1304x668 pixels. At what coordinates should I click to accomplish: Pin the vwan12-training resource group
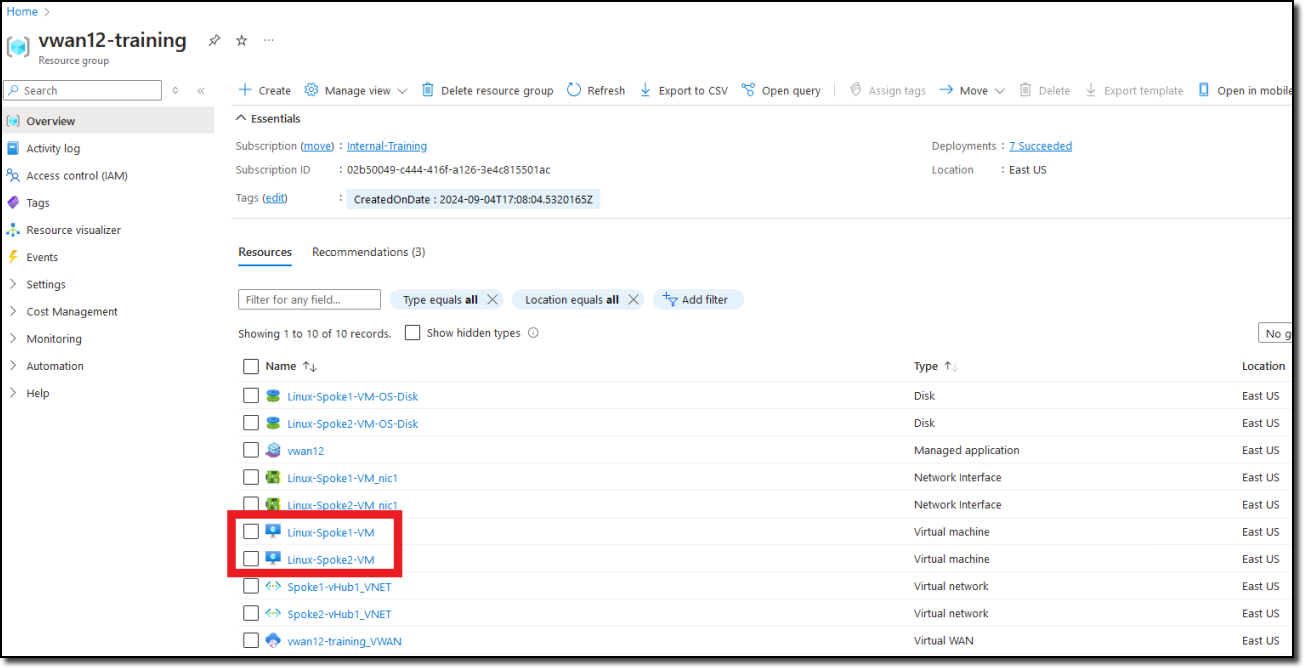(214, 40)
